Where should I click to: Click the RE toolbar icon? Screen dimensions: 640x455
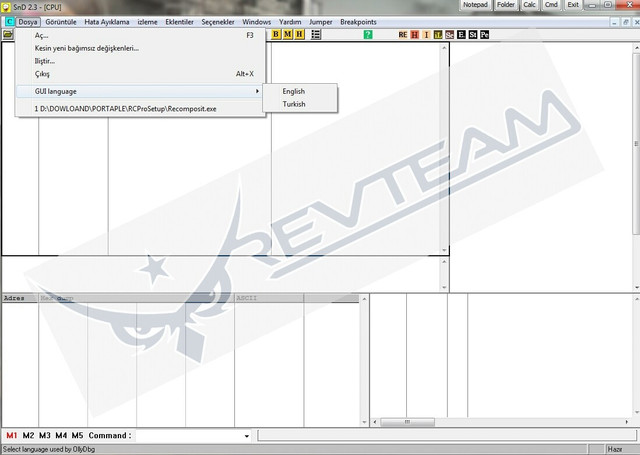[403, 35]
